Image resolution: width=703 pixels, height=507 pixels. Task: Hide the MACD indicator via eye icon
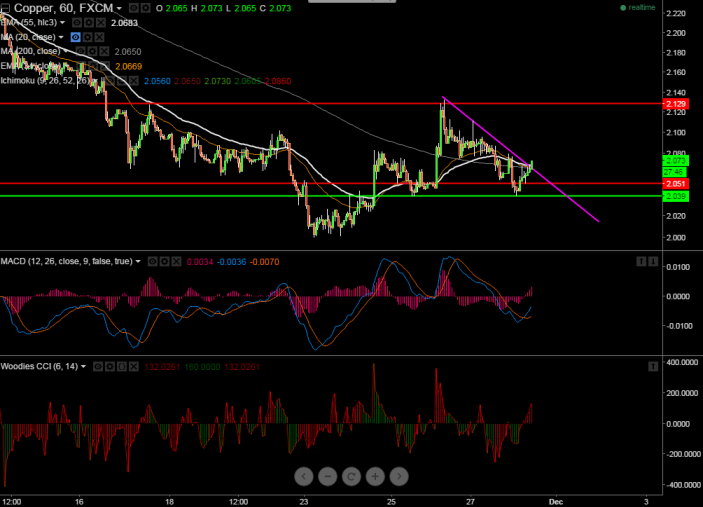[x=153, y=261]
